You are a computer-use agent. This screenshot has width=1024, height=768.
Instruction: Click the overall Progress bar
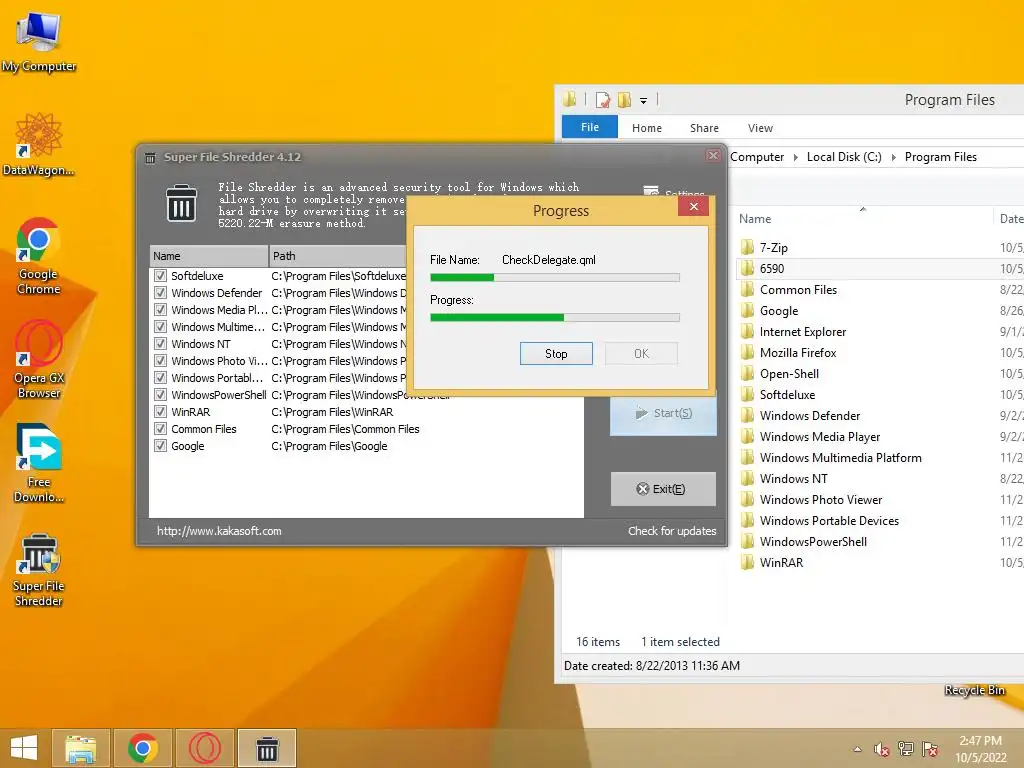pyautogui.click(x=554, y=317)
